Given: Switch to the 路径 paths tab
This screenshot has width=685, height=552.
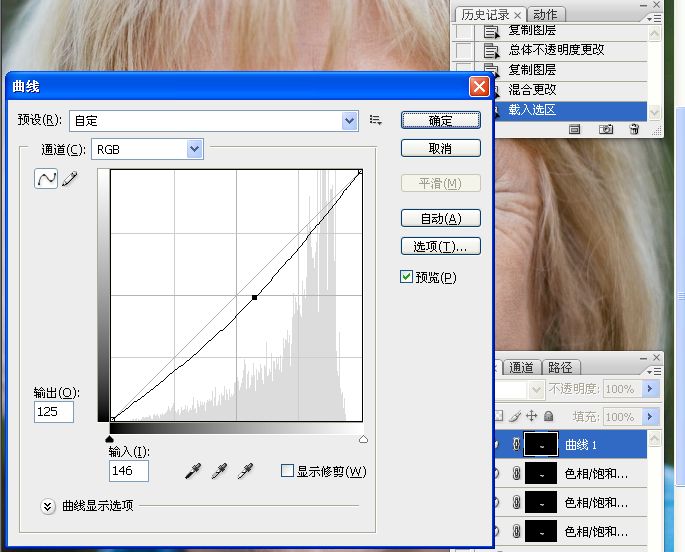Looking at the screenshot, I should [x=560, y=367].
